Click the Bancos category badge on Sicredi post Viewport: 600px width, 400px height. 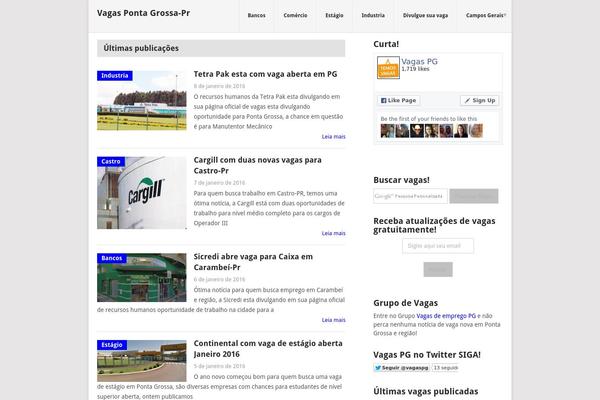click(x=111, y=258)
